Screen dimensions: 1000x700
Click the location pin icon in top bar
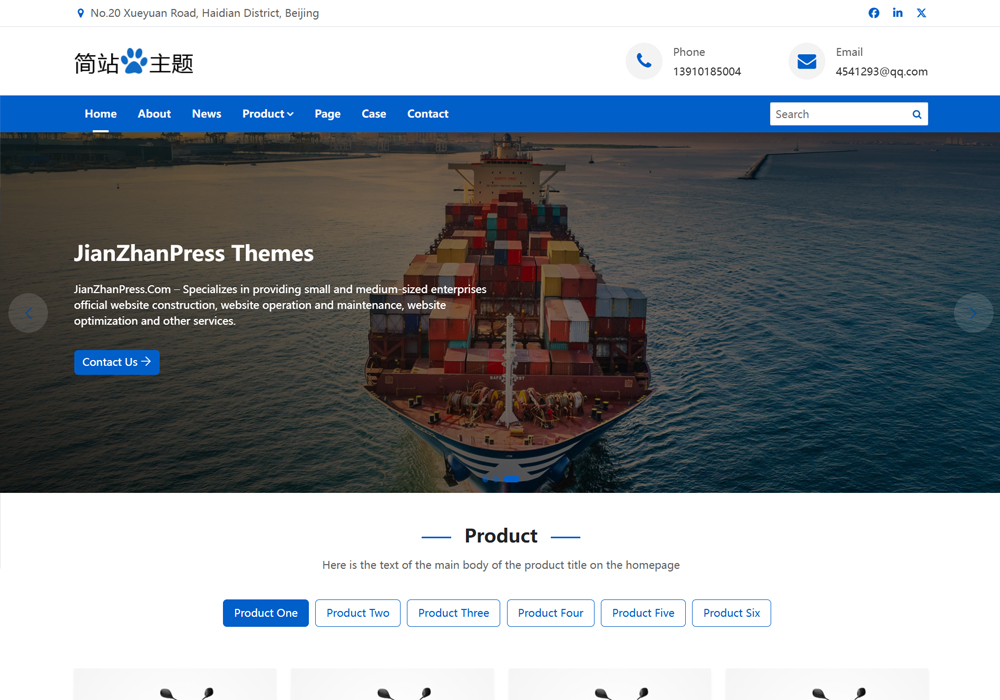coord(80,13)
